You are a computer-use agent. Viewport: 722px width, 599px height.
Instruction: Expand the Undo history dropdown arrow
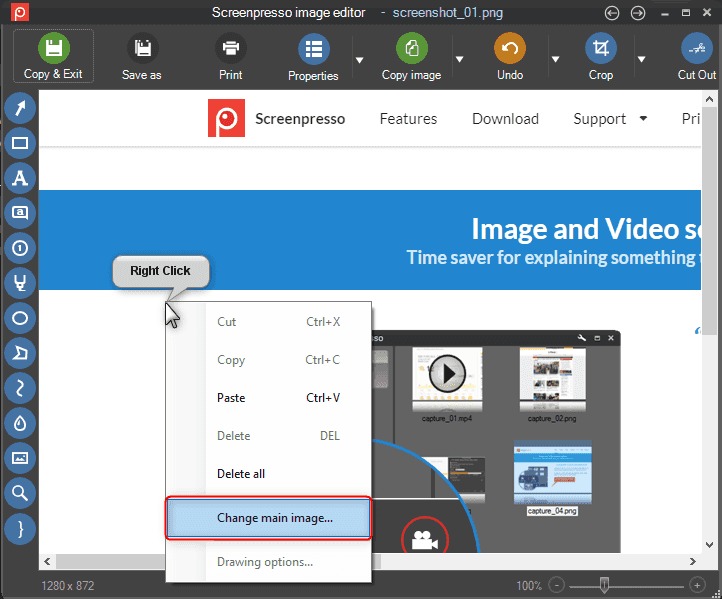555,58
